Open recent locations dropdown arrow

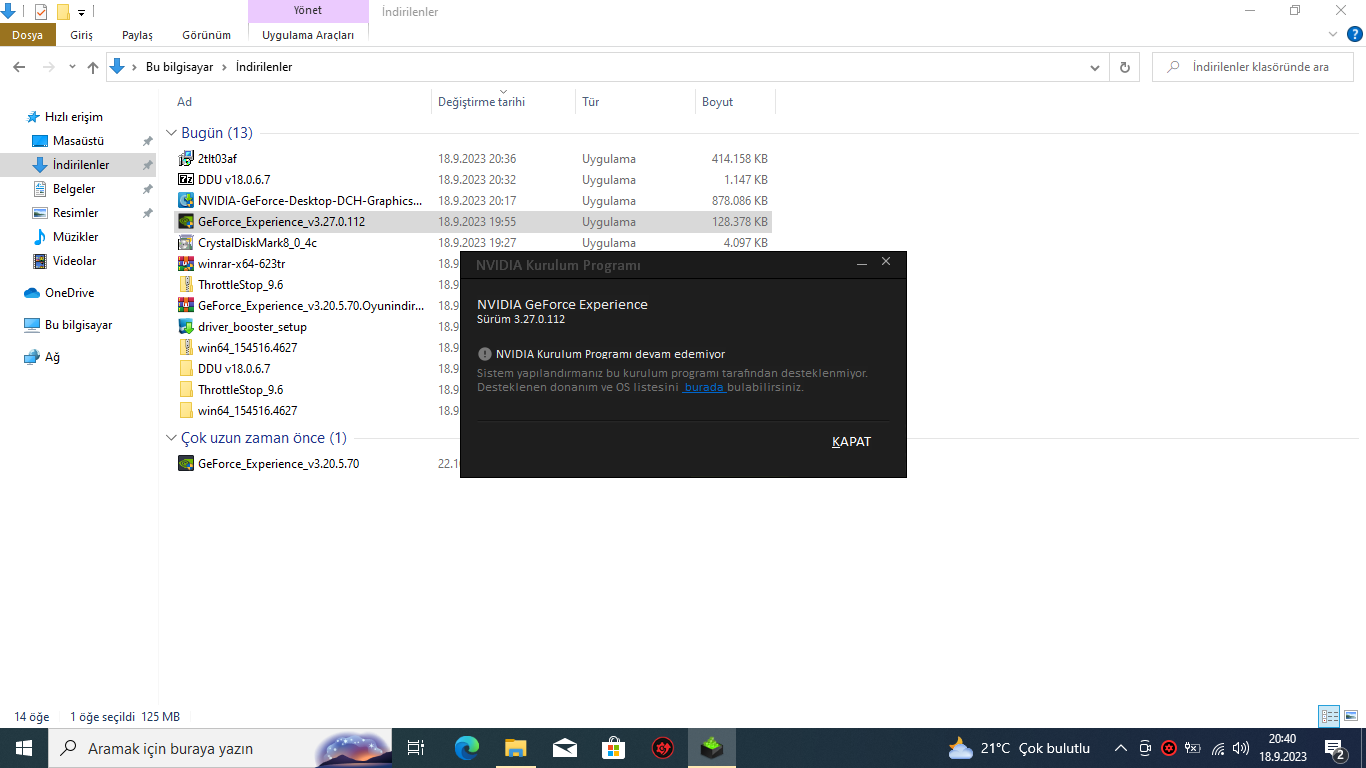click(x=72, y=67)
